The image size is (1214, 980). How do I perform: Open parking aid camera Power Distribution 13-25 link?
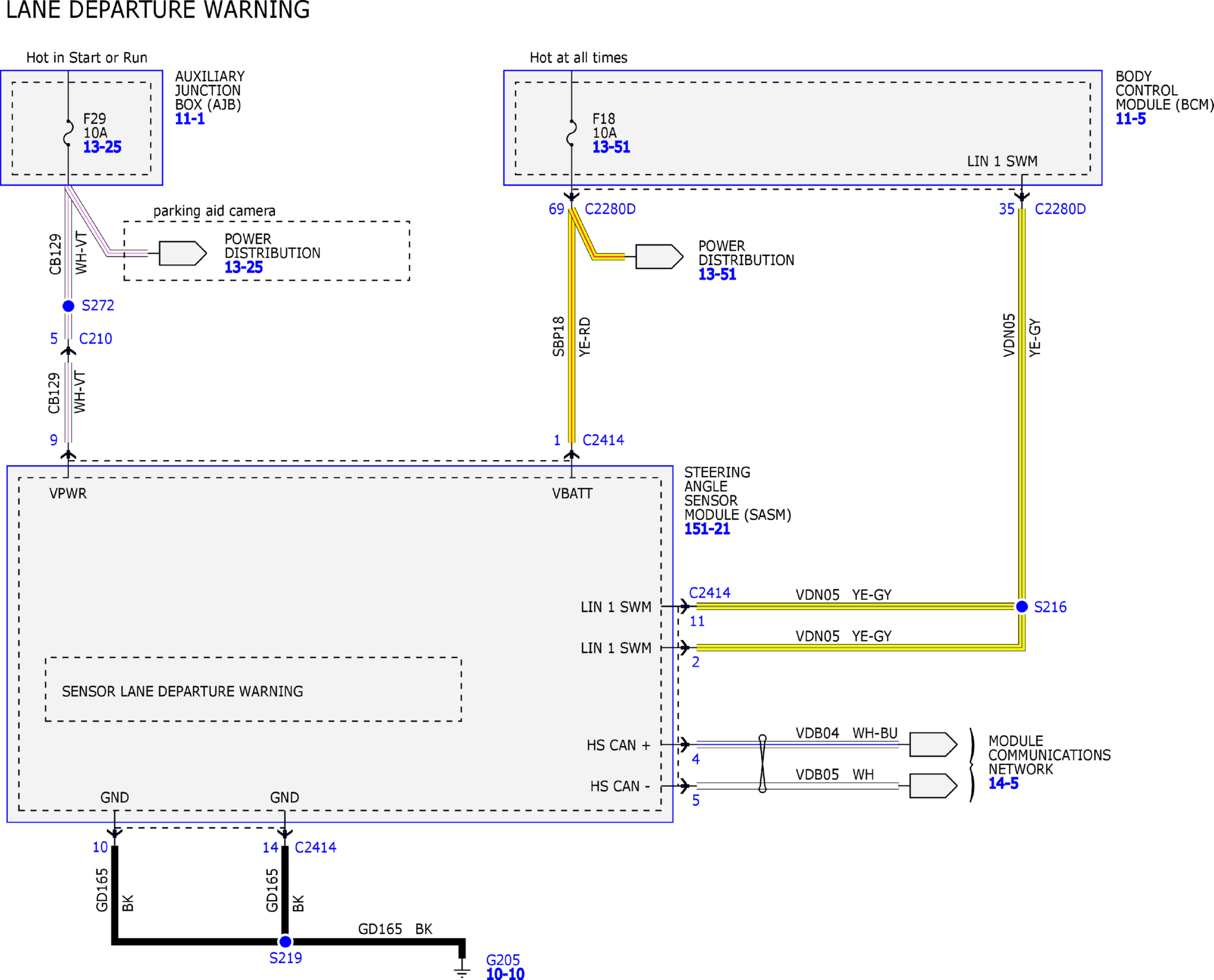tap(243, 267)
